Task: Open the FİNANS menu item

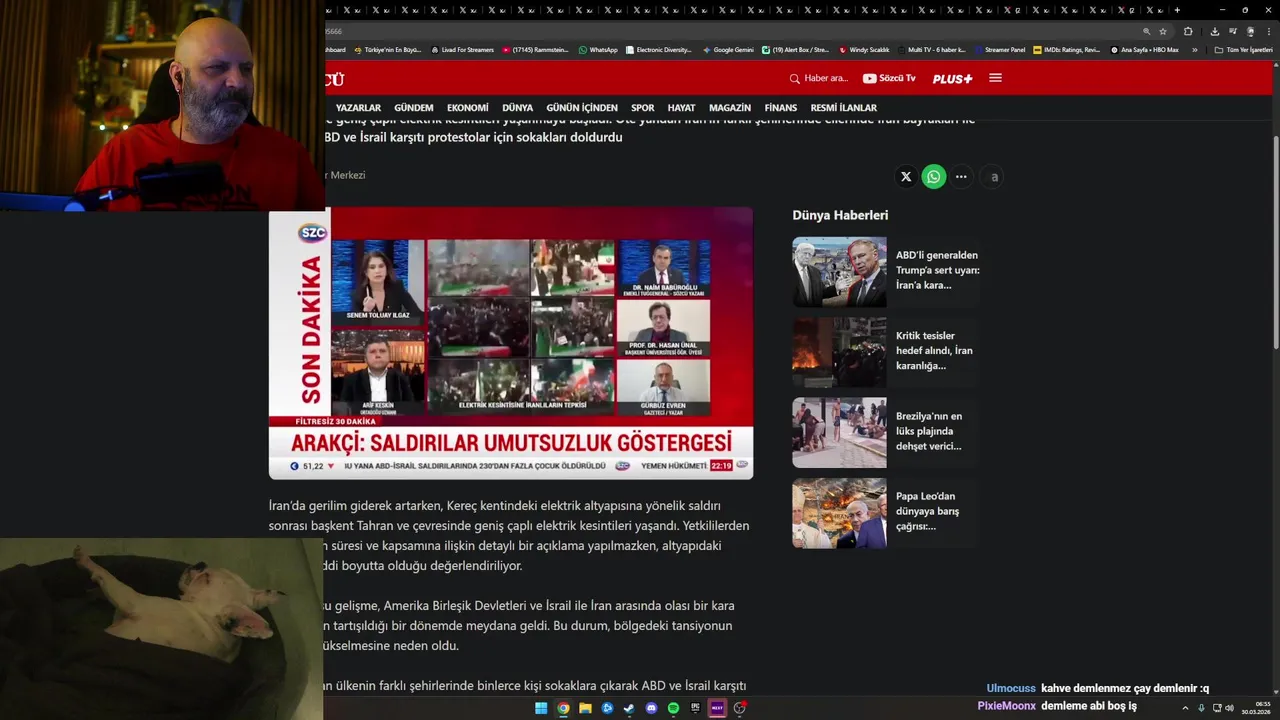Action: click(781, 108)
